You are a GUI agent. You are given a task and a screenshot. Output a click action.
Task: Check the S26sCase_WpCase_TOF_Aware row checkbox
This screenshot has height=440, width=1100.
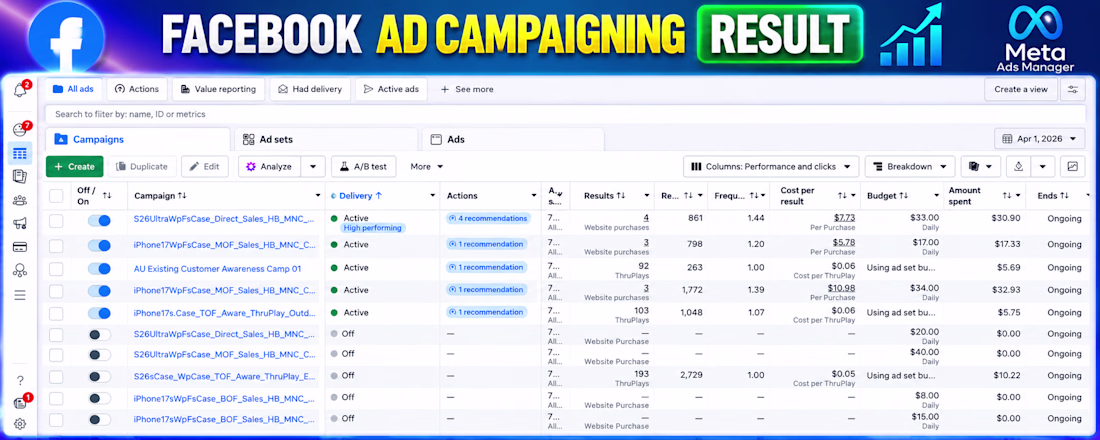(56, 377)
